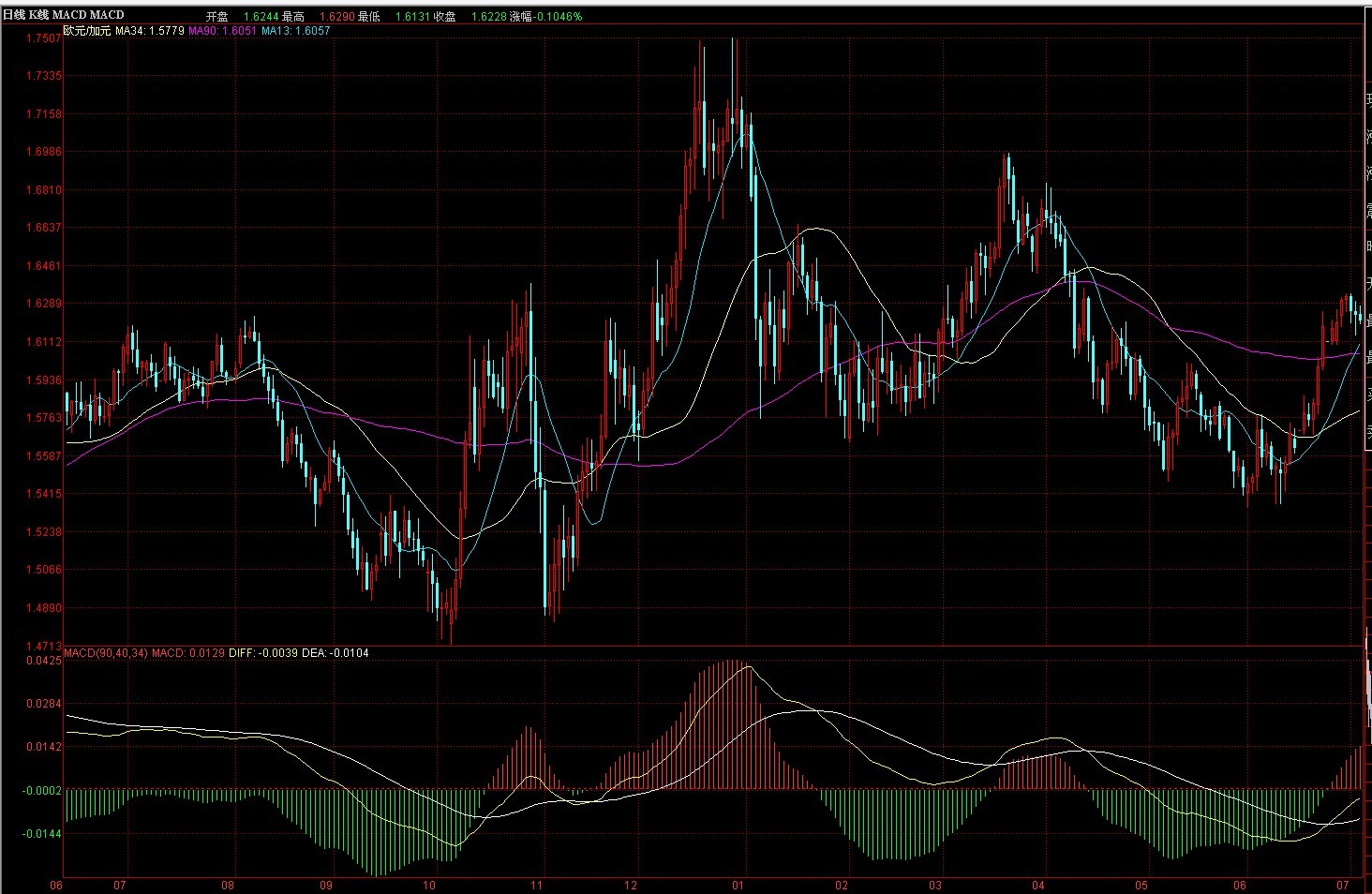Viewport: 1372px width, 894px height.
Task: Click price axis label 1.5415
Action: (44, 494)
